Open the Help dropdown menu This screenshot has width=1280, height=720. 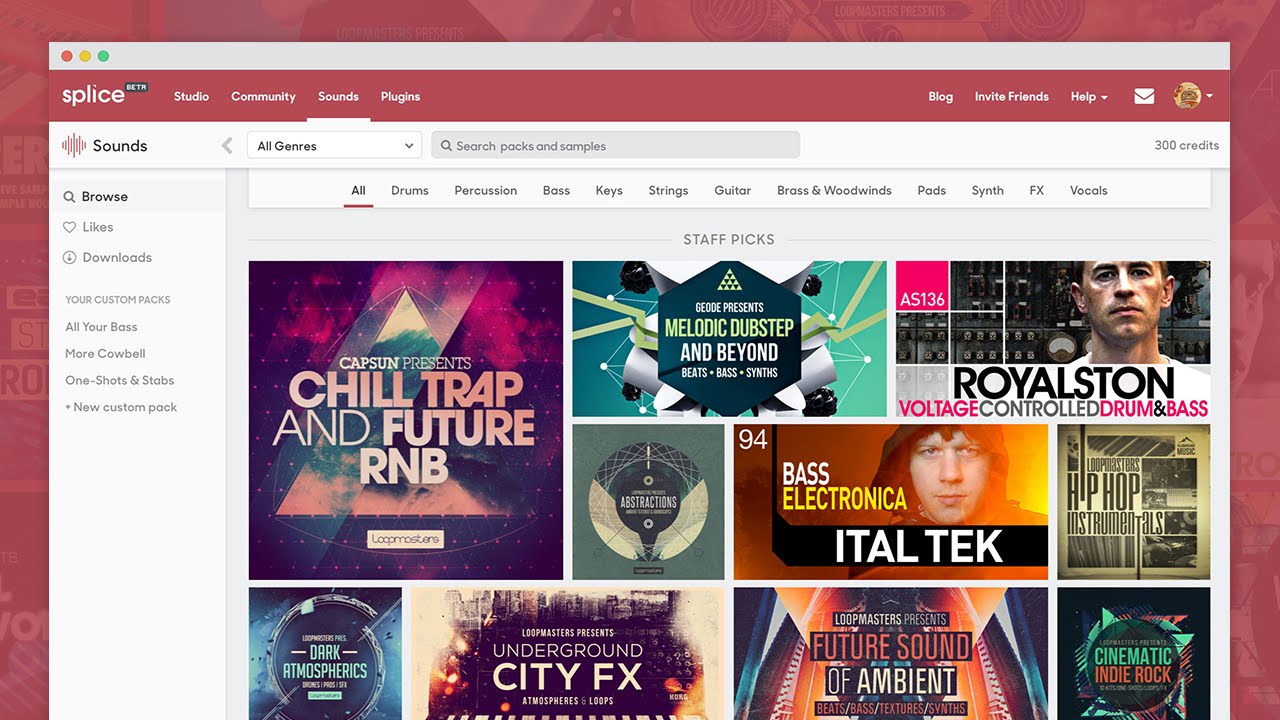[x=1089, y=97]
